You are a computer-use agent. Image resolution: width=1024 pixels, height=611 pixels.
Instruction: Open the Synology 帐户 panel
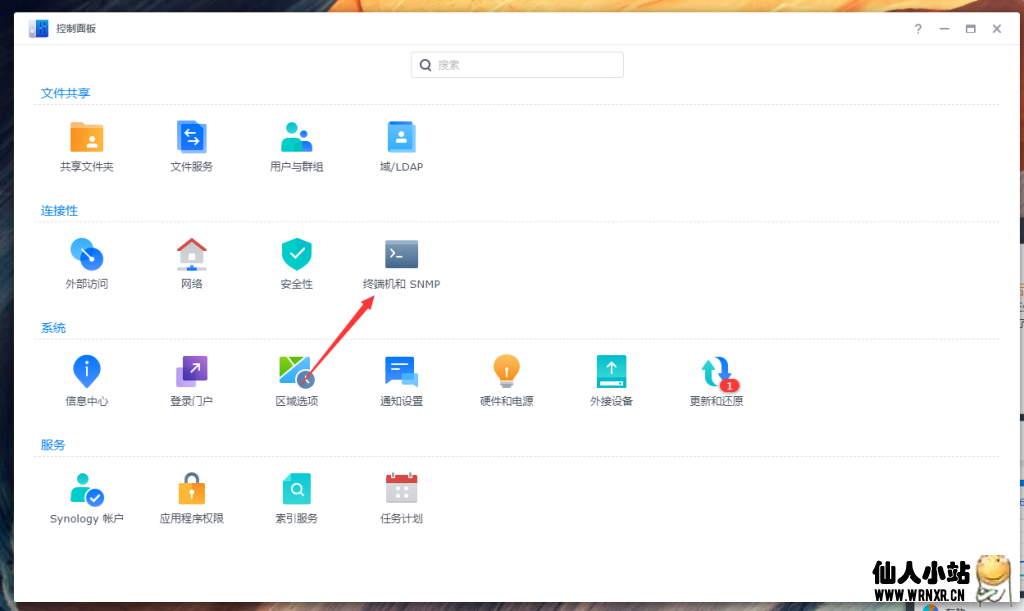[87, 496]
